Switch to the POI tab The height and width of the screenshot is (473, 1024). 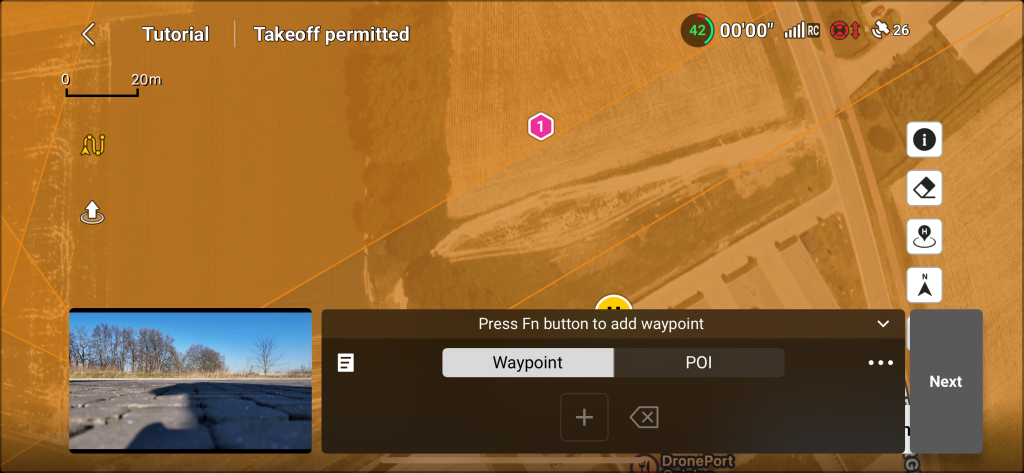point(699,363)
